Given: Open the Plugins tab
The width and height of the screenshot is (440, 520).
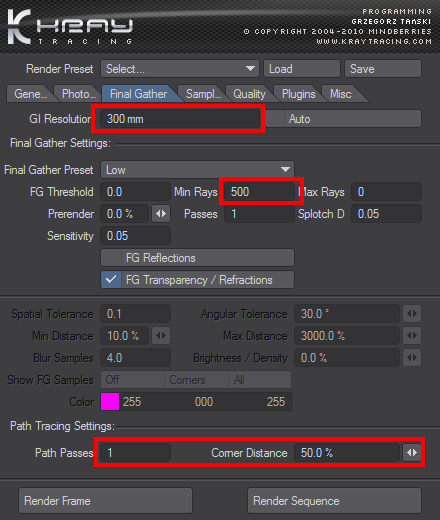Looking at the screenshot, I should pyautogui.click(x=298, y=94).
